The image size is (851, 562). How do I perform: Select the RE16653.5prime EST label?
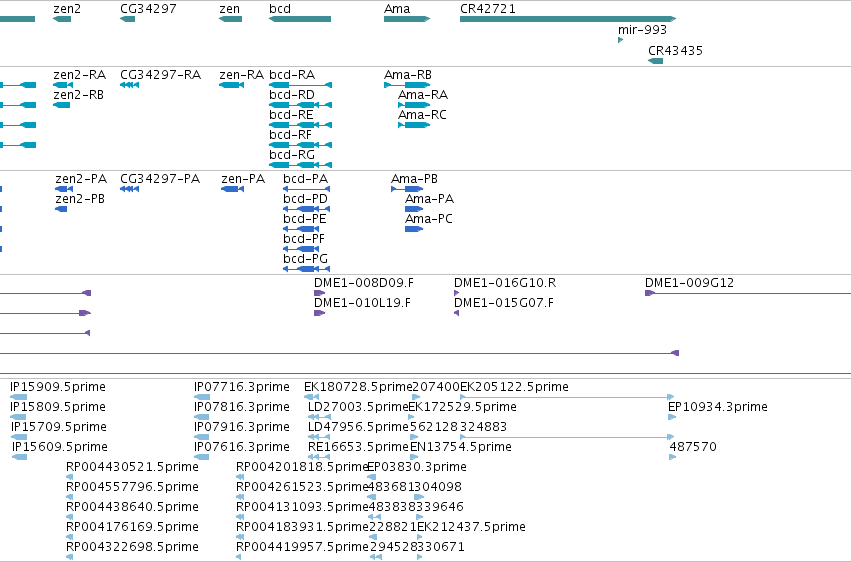pyautogui.click(x=358, y=447)
